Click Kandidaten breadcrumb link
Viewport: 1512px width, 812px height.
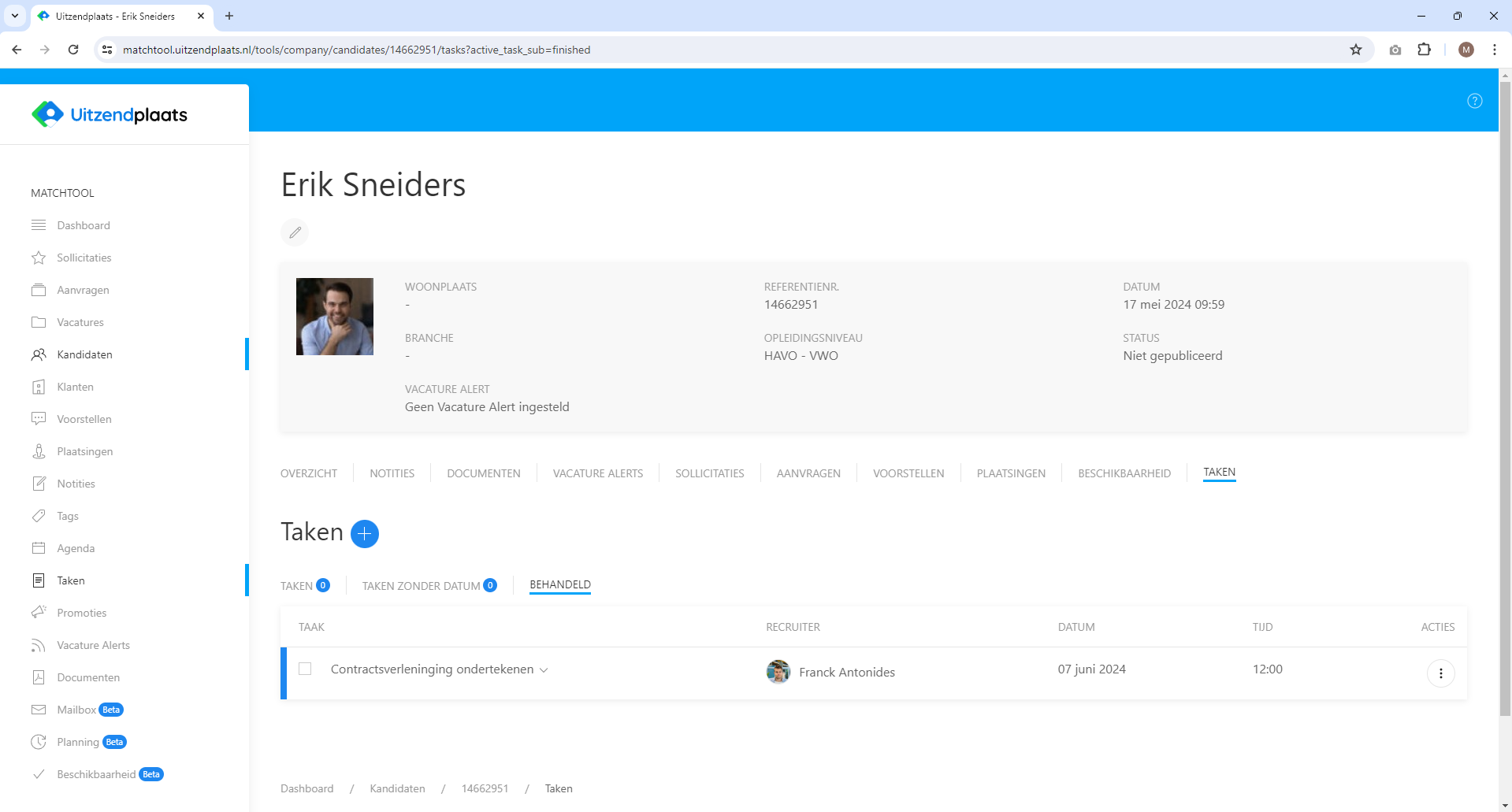397,788
